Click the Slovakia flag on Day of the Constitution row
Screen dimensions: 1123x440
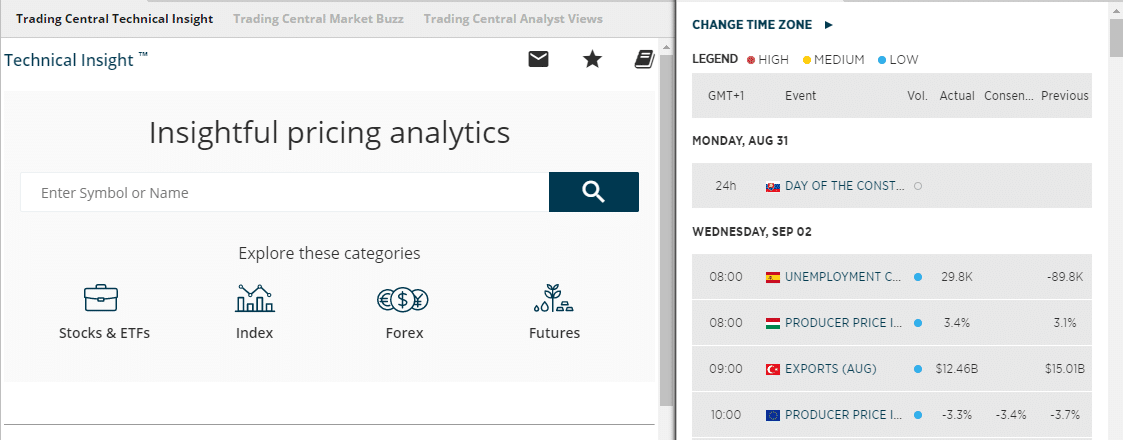(x=773, y=186)
